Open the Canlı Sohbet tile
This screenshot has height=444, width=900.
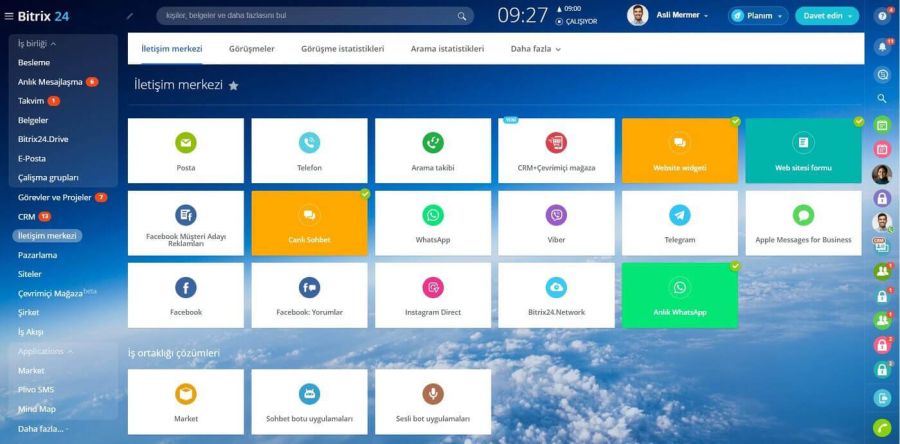click(x=309, y=223)
